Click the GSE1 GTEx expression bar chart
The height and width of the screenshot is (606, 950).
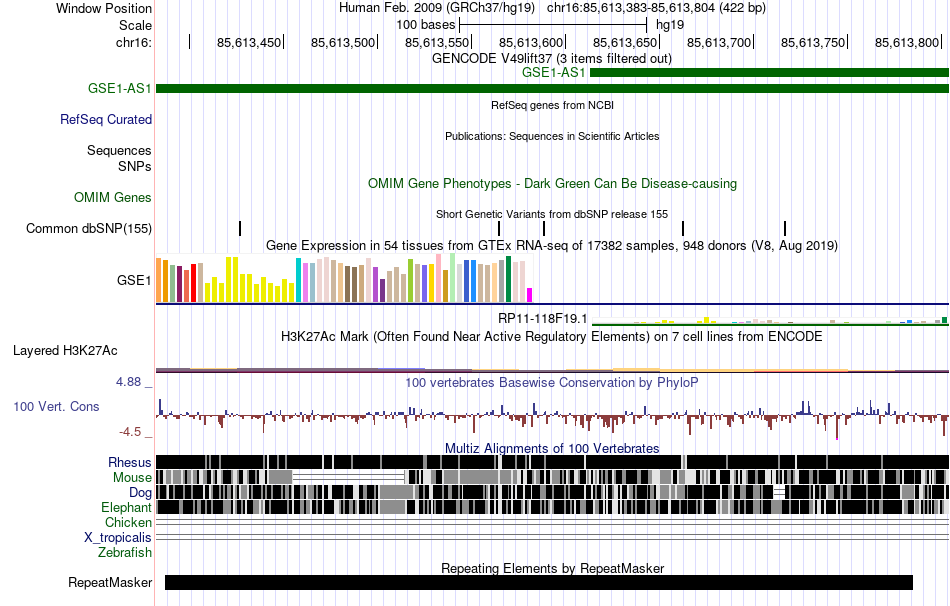tap(344, 279)
